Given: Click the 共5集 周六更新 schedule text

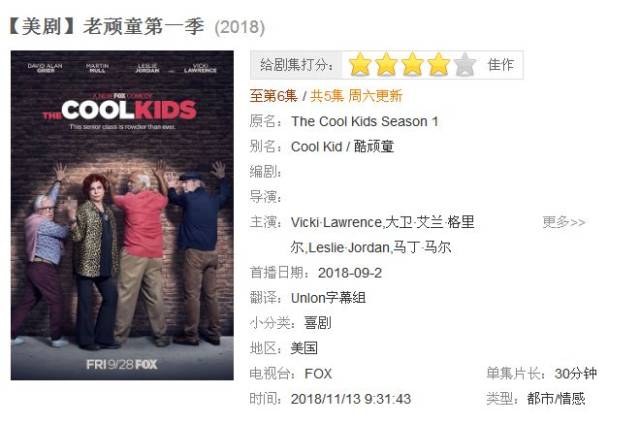Looking at the screenshot, I should coord(356,96).
